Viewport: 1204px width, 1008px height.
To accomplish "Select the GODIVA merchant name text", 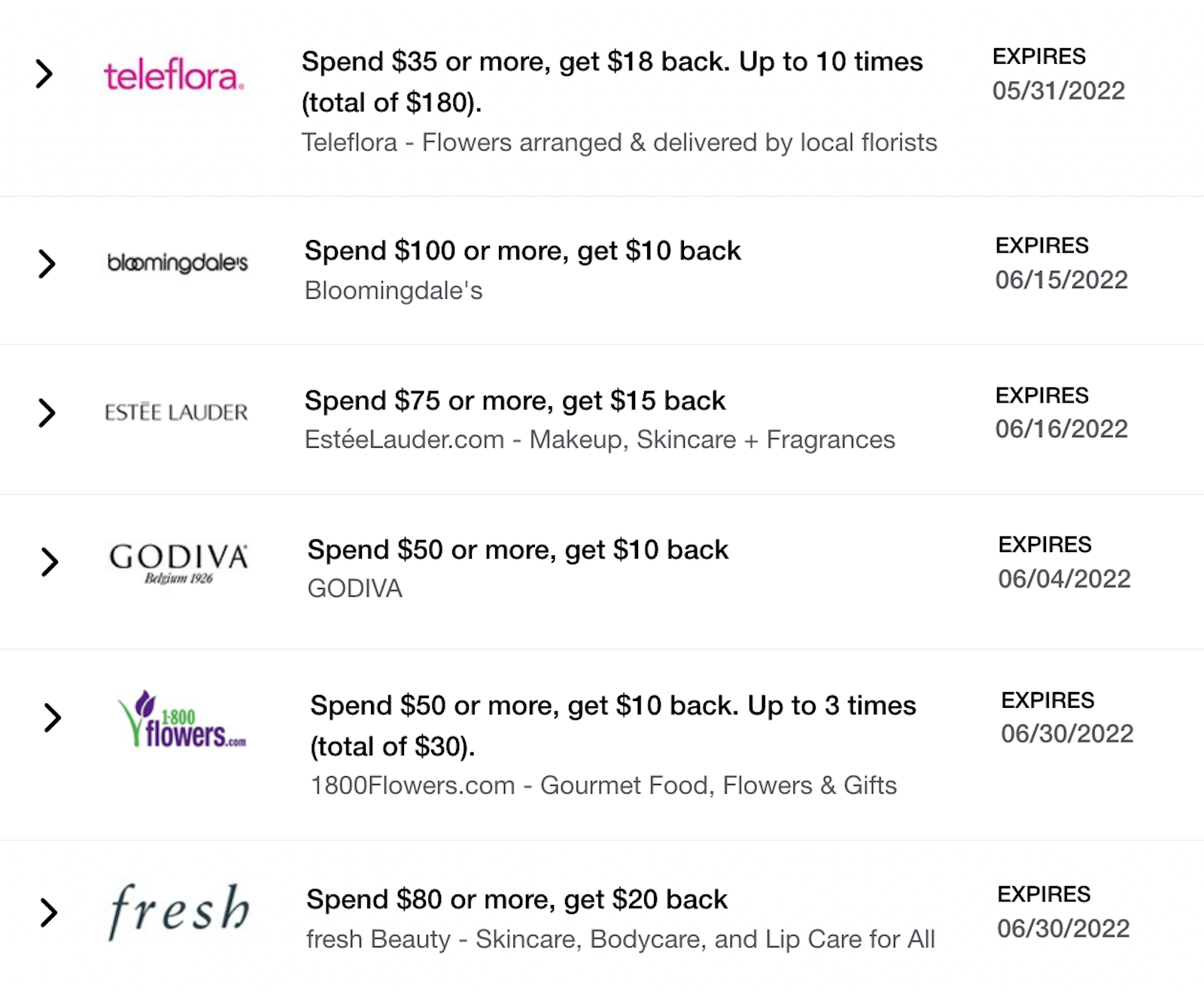I will [354, 588].
